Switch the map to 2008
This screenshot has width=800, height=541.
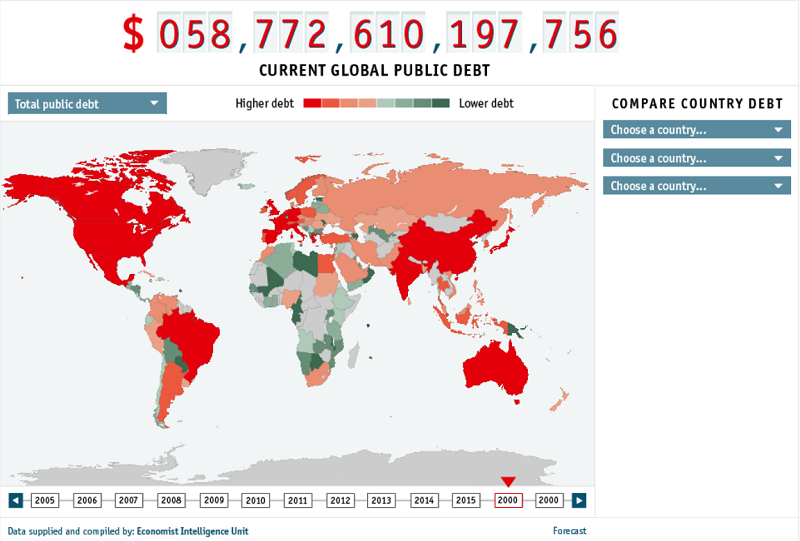click(171, 500)
